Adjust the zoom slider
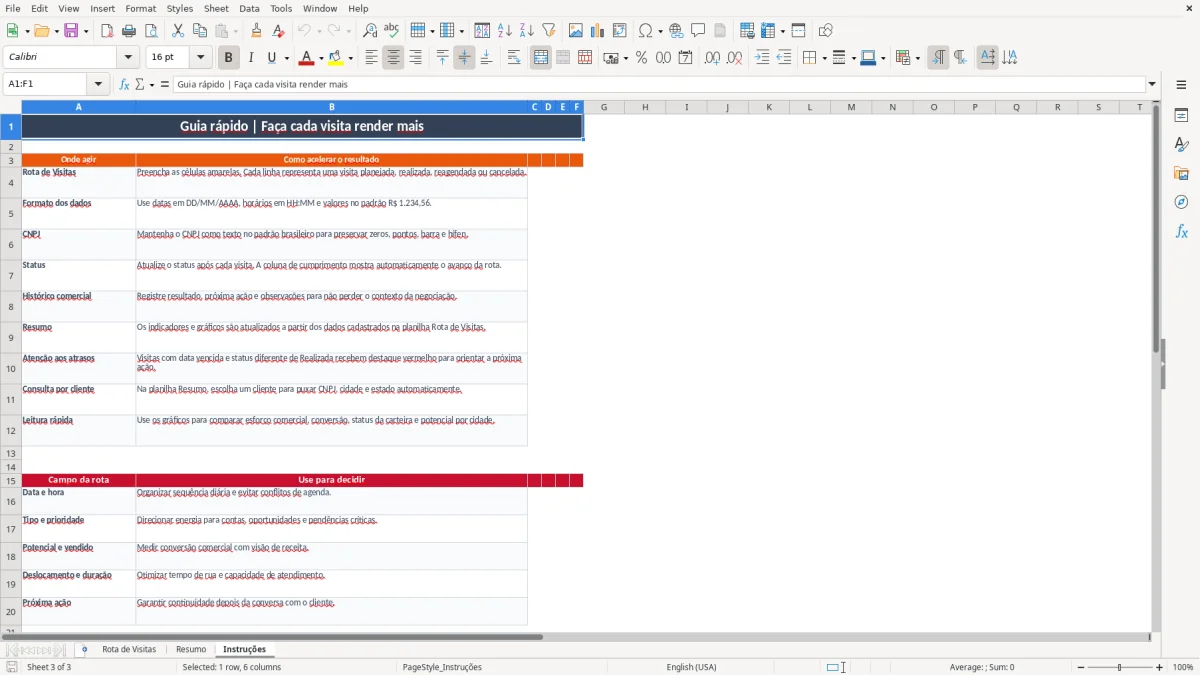Viewport: 1200px width, 675px height. coord(1119,667)
